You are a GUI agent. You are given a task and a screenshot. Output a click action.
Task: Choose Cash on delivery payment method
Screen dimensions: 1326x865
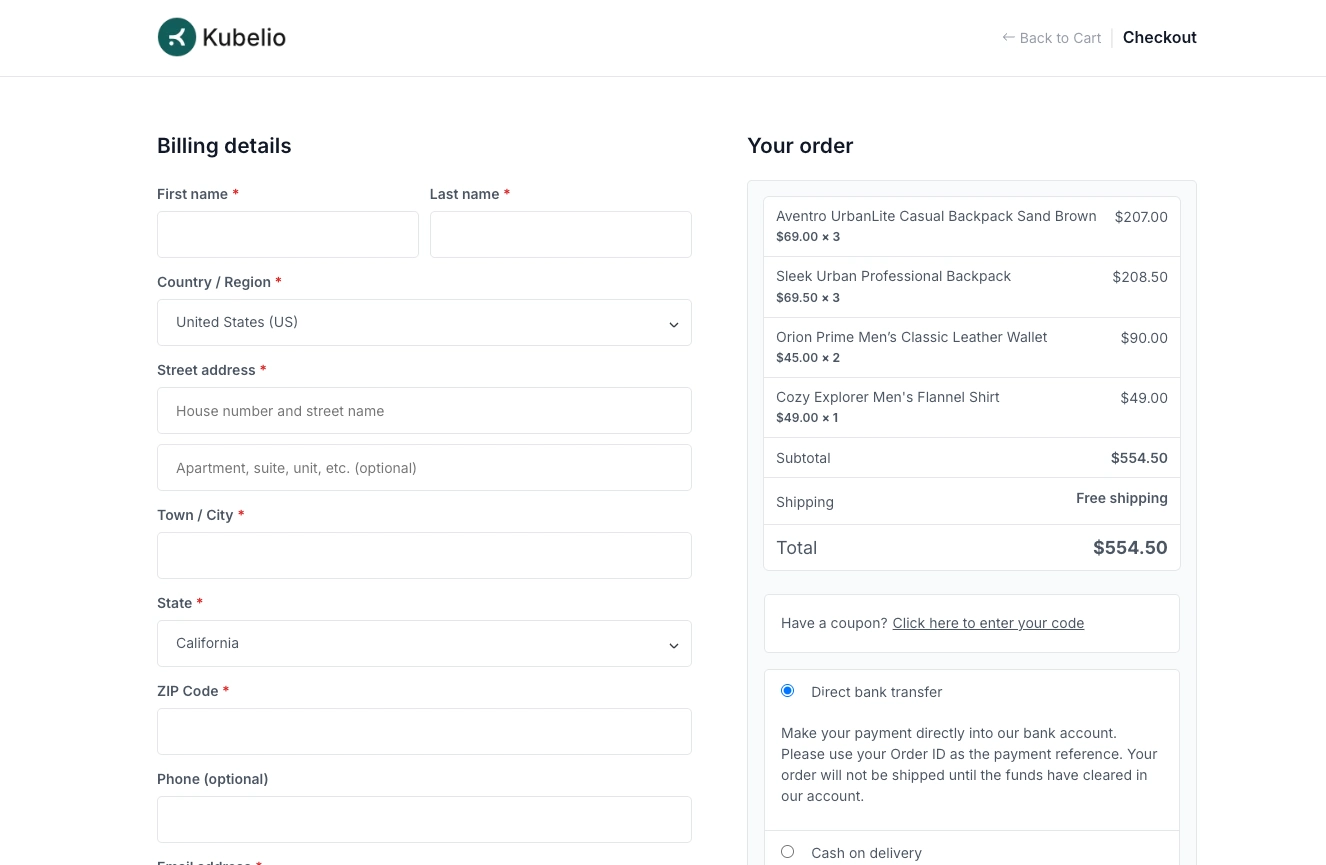coord(787,851)
